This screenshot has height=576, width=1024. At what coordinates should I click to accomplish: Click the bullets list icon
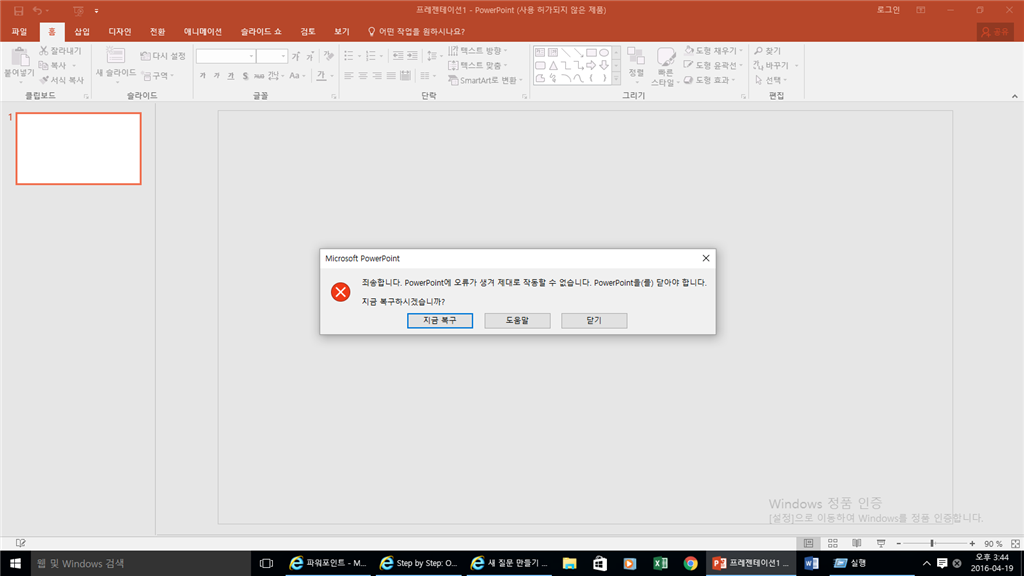pyautogui.click(x=349, y=56)
